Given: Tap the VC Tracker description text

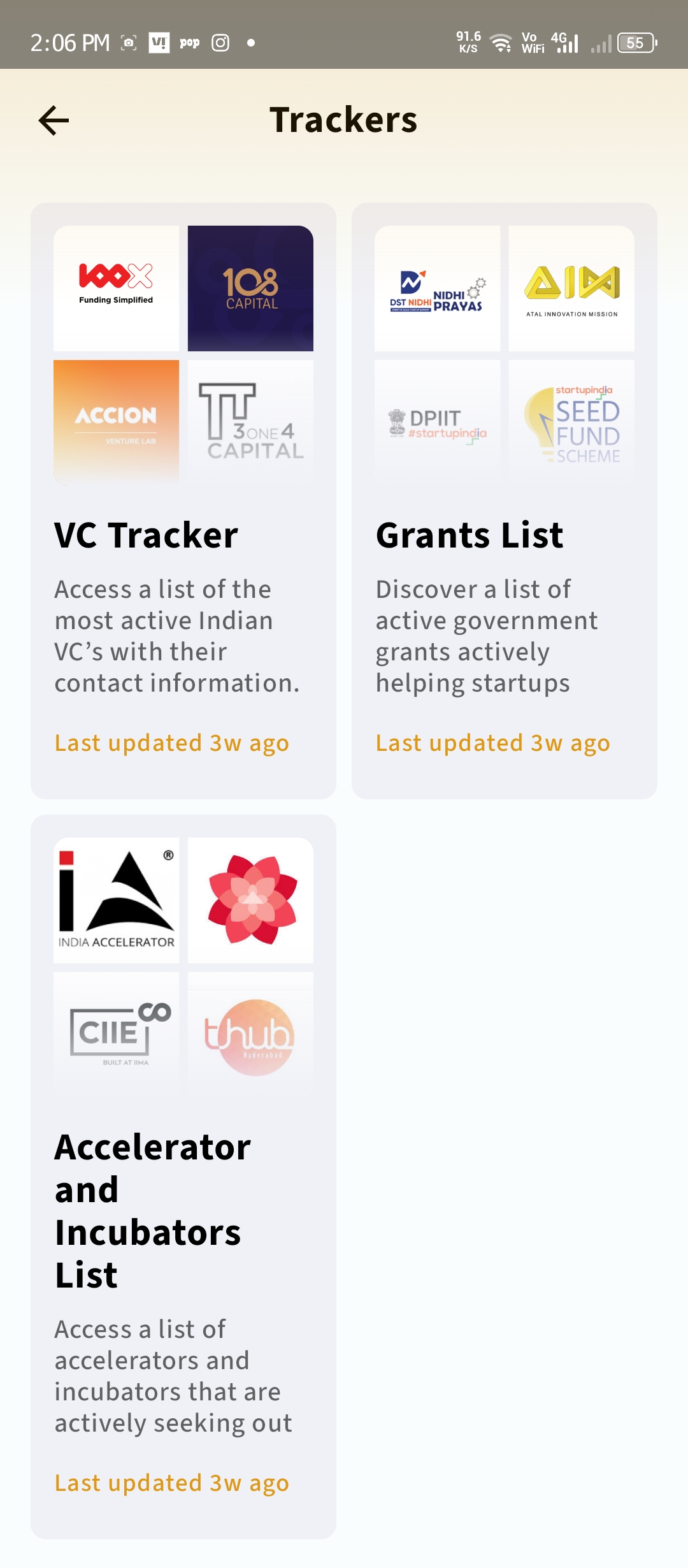Looking at the screenshot, I should pyautogui.click(x=176, y=636).
